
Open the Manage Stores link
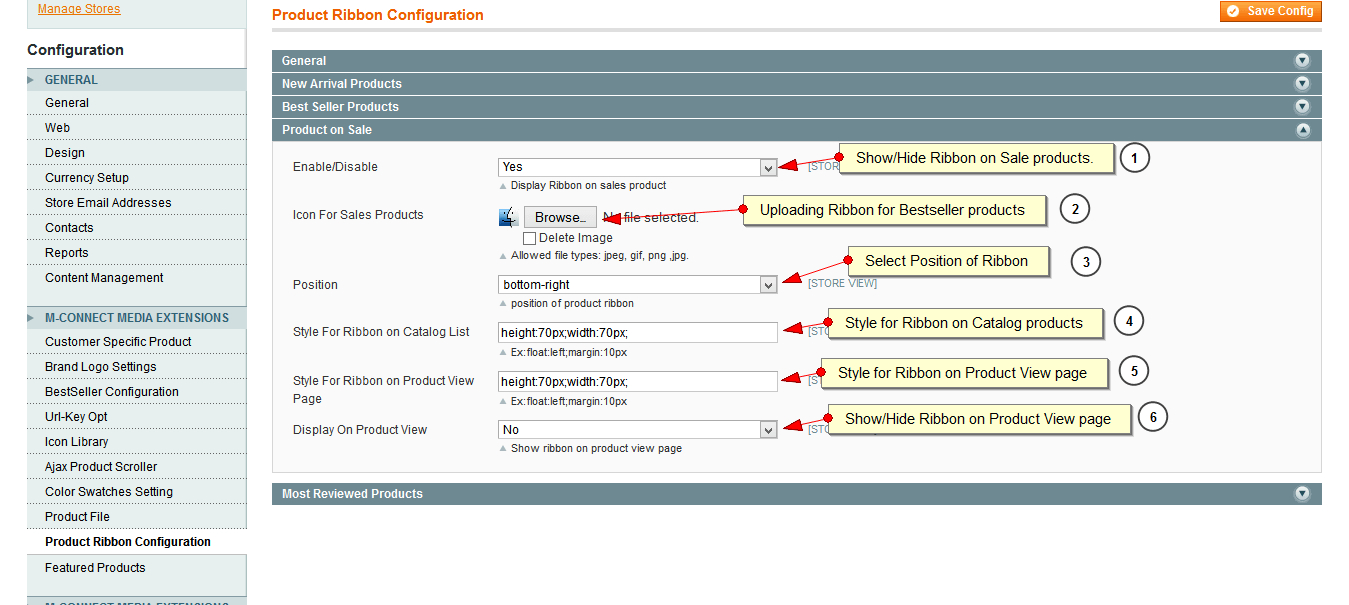click(79, 9)
